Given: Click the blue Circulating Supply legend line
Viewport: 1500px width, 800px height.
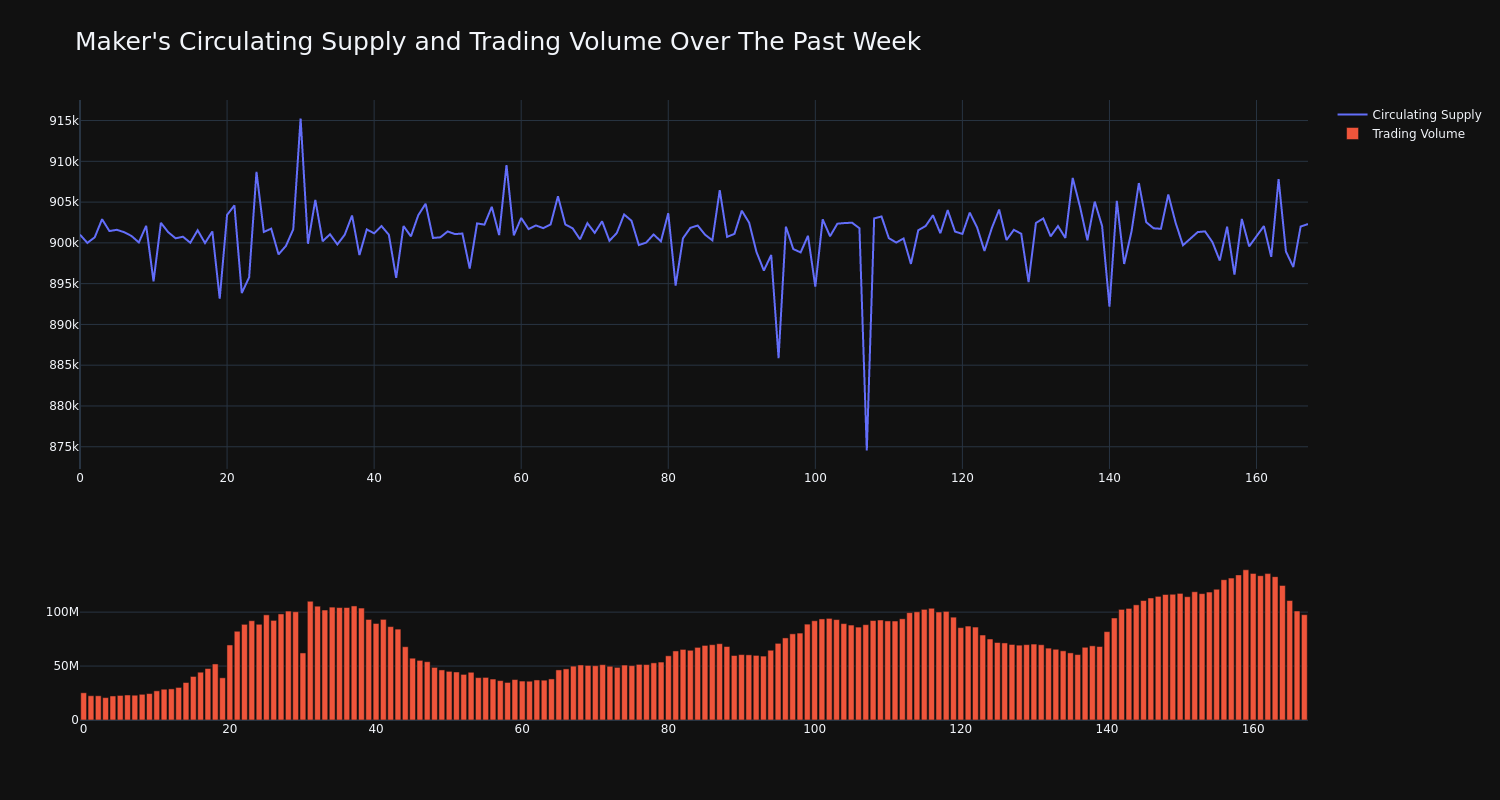Looking at the screenshot, I should coord(1352,115).
